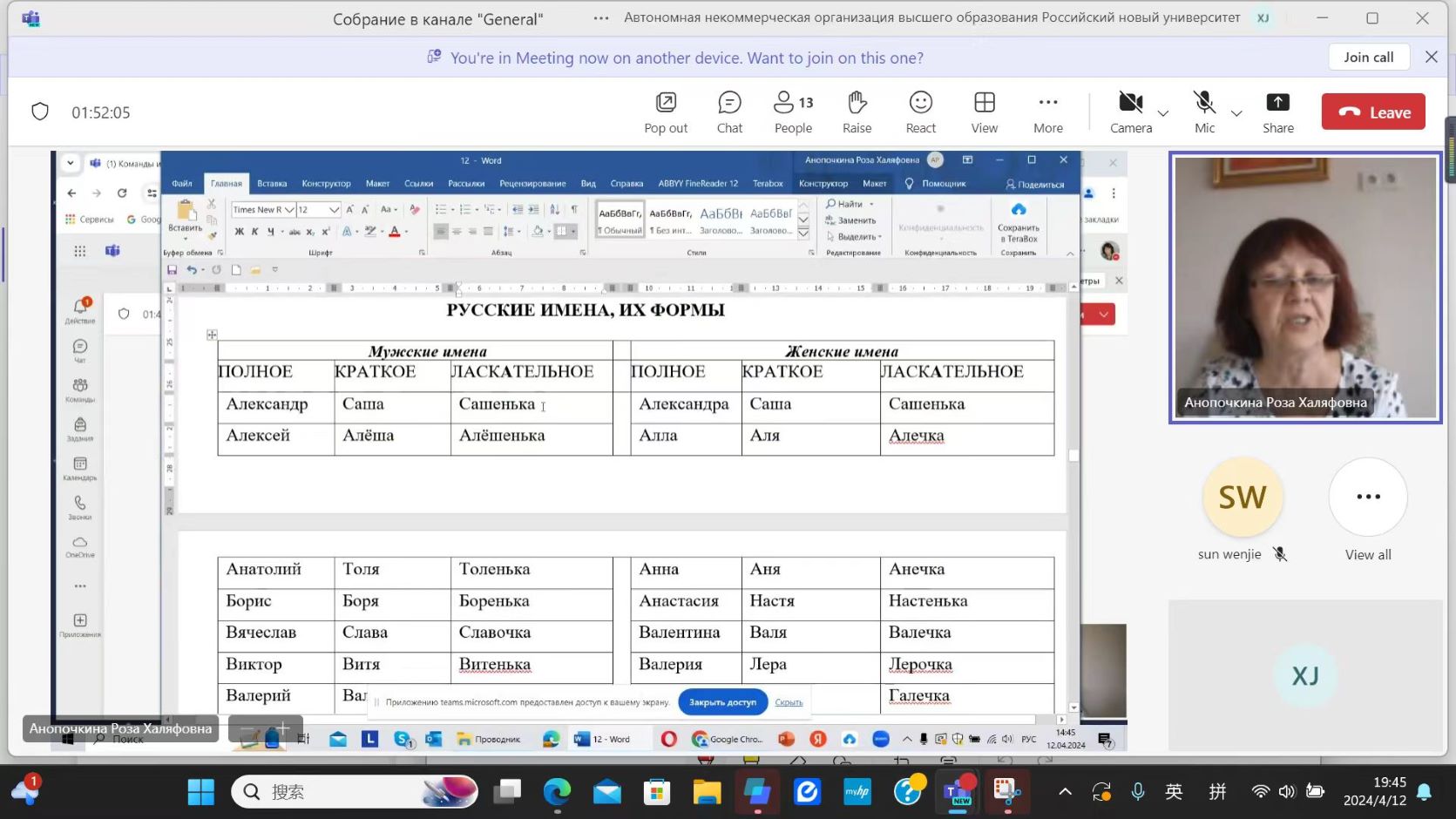Screen dimensions: 1456x819
Task: Turn on the camera
Action: click(x=1130, y=112)
